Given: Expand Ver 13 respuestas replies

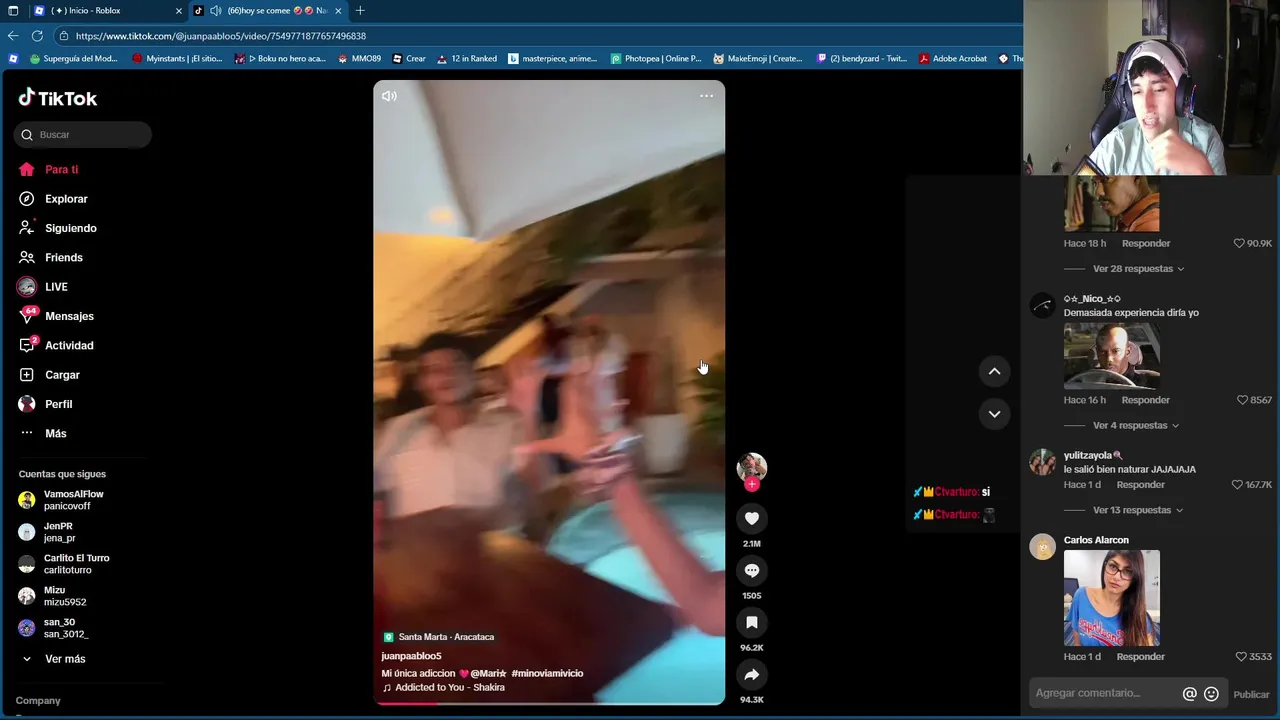Looking at the screenshot, I should click(1138, 510).
